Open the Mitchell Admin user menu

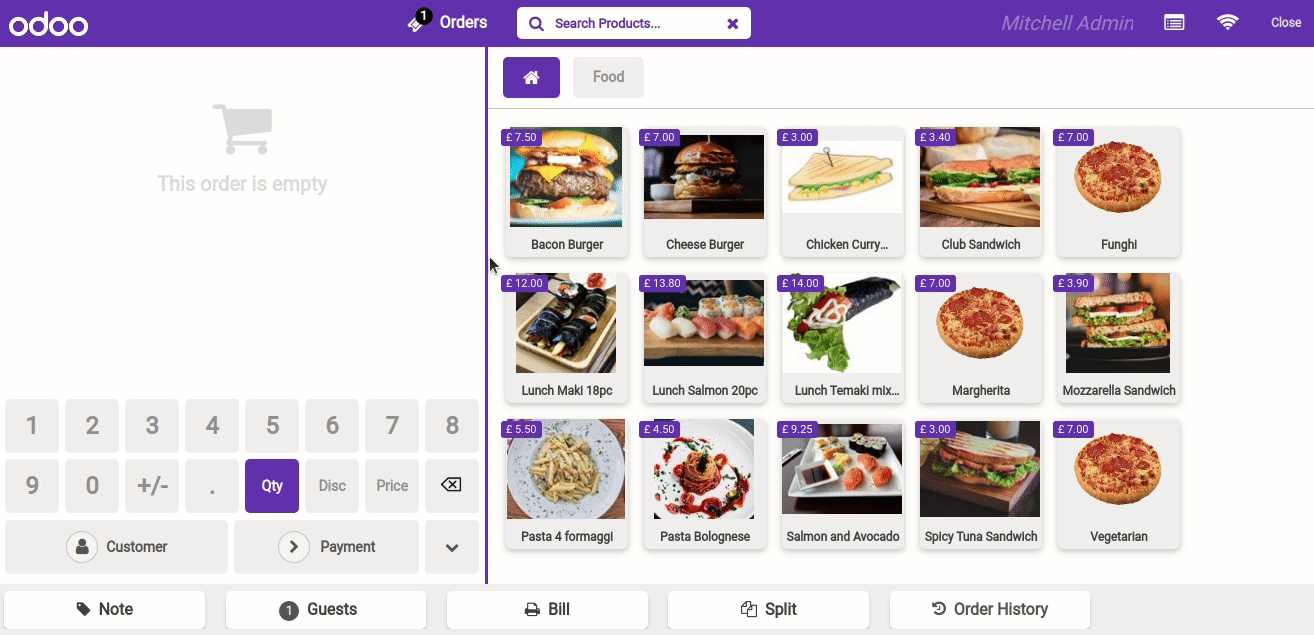1067,23
